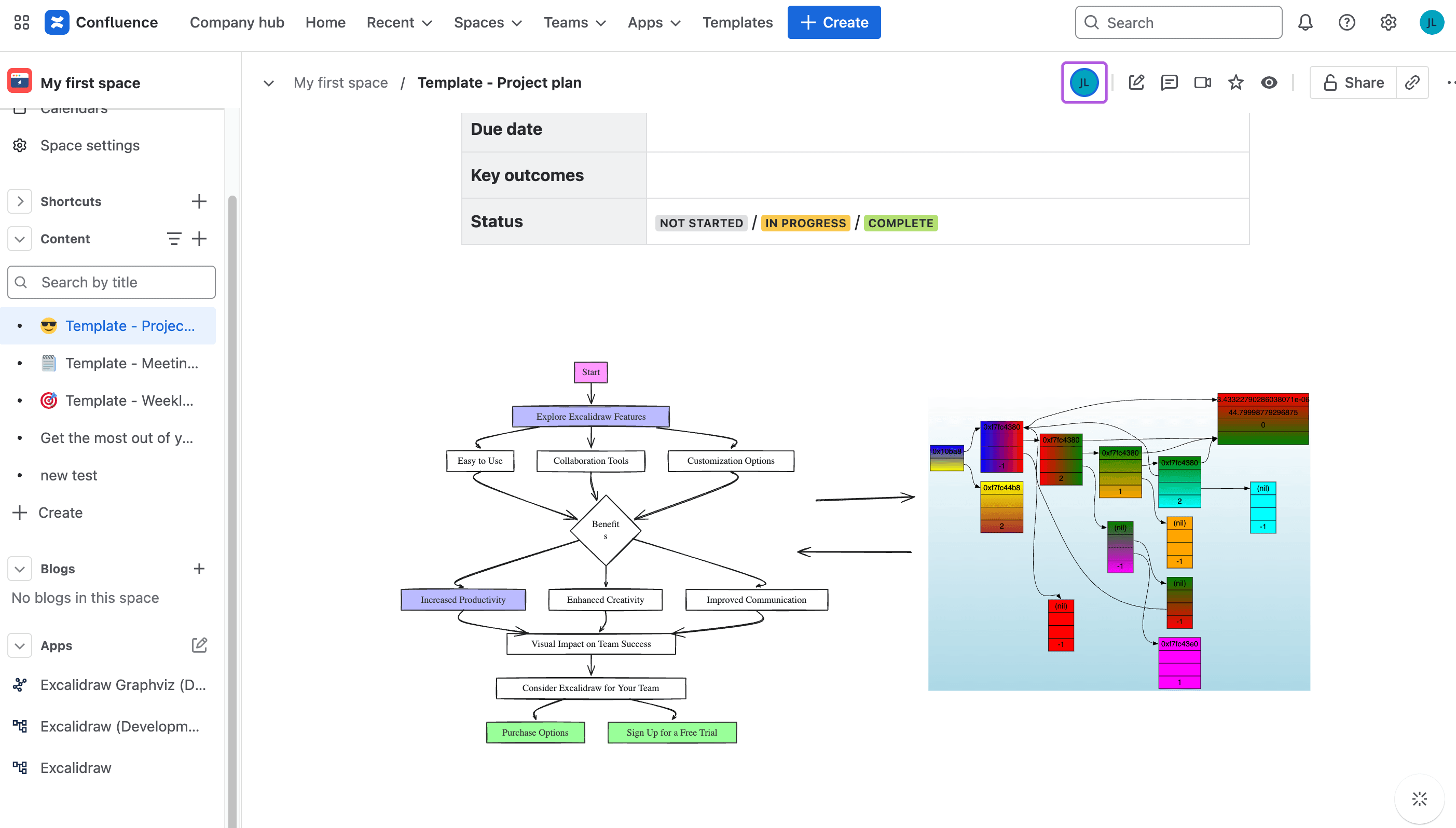
Task: Open Excalidraw Graphviz app
Action: [112, 685]
